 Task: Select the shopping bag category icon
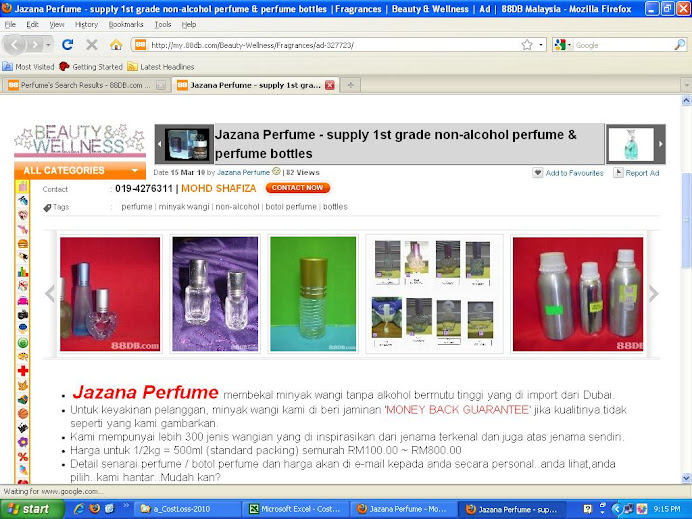23,186
